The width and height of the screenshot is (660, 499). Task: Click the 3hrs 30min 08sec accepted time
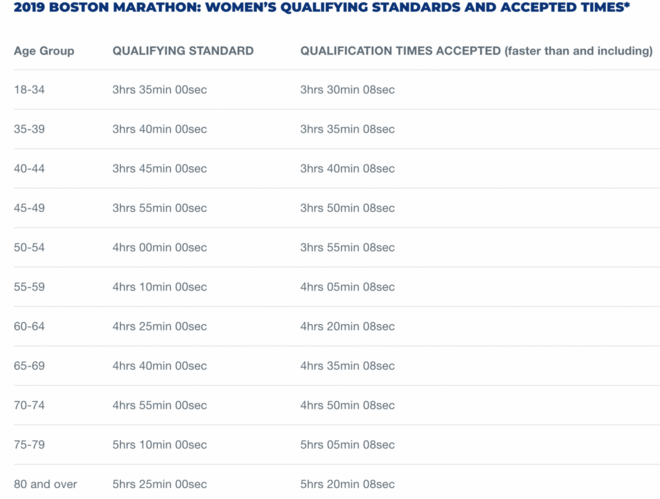(x=347, y=90)
